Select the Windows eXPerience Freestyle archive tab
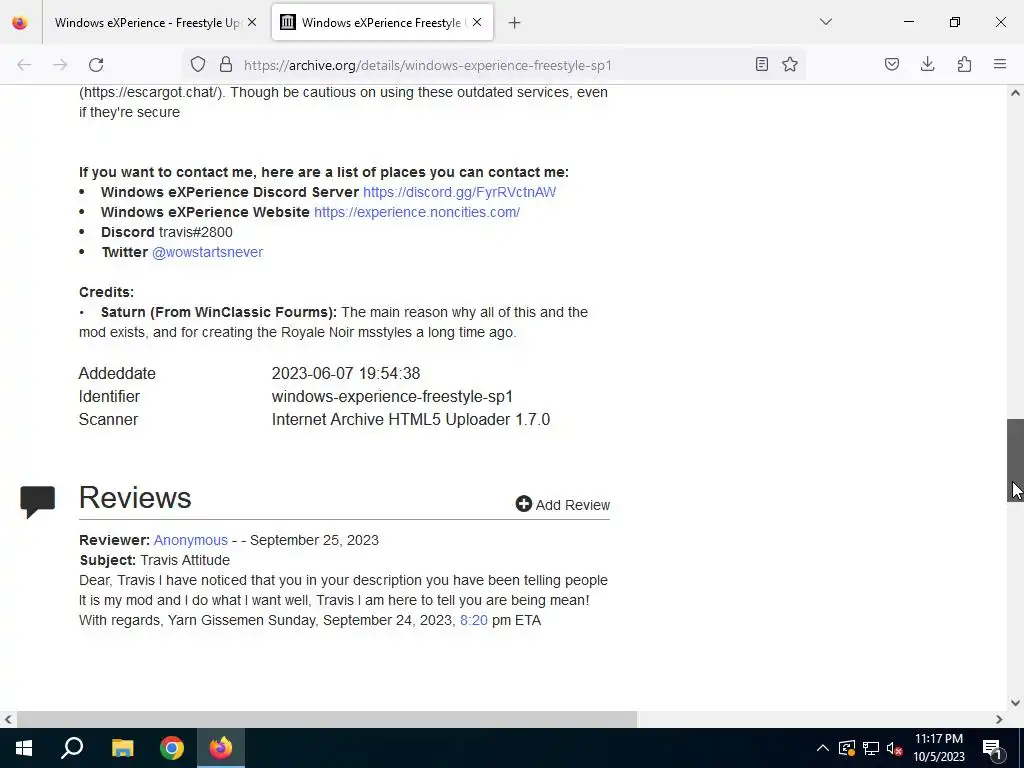 383,22
